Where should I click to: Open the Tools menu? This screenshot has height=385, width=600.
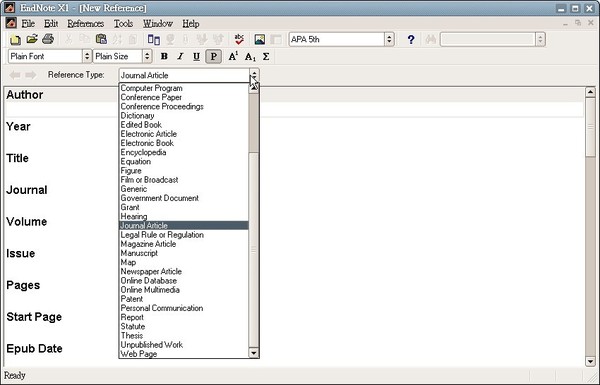pyautogui.click(x=123, y=24)
